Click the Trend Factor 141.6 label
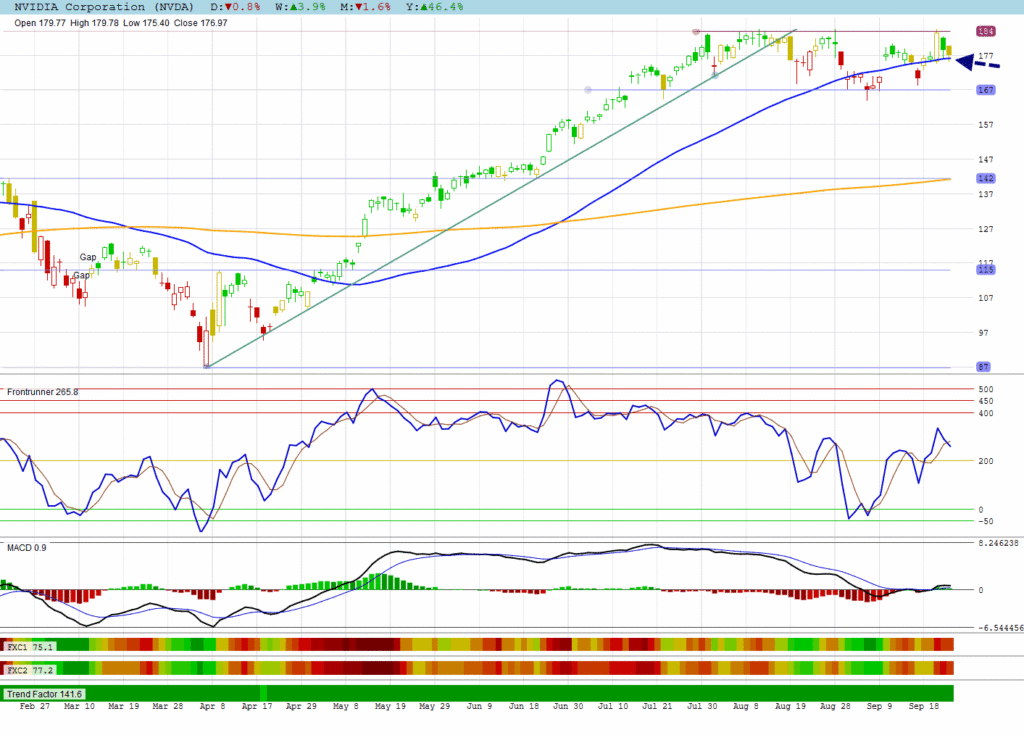This screenshot has height=735, width=1024. click(46, 694)
